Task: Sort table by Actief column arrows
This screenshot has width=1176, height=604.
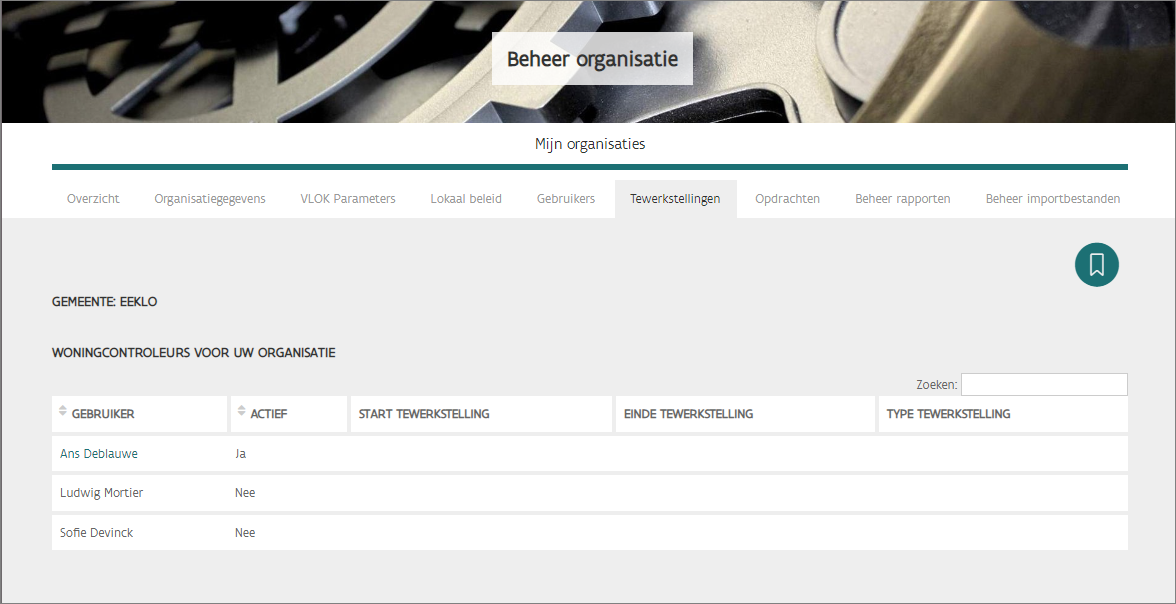Action: pos(242,411)
